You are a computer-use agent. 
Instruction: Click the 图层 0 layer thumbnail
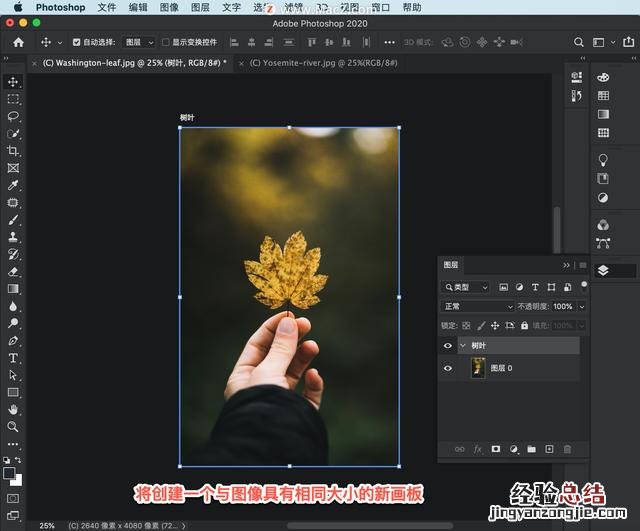(x=478, y=368)
